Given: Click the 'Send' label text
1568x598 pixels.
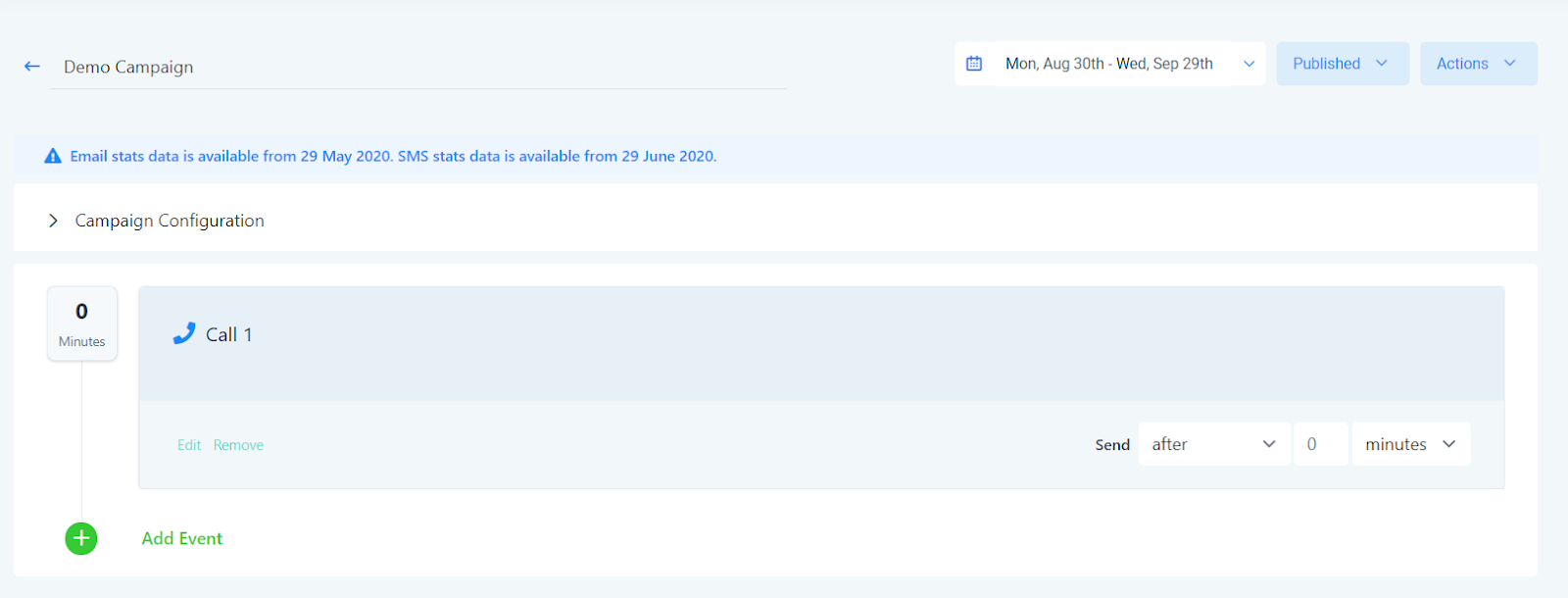Looking at the screenshot, I should [1112, 445].
